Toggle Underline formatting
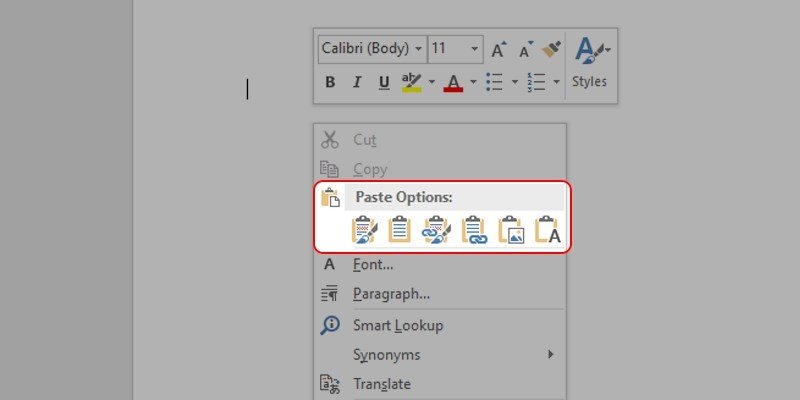Viewport: 800px width, 400px height. tap(381, 82)
